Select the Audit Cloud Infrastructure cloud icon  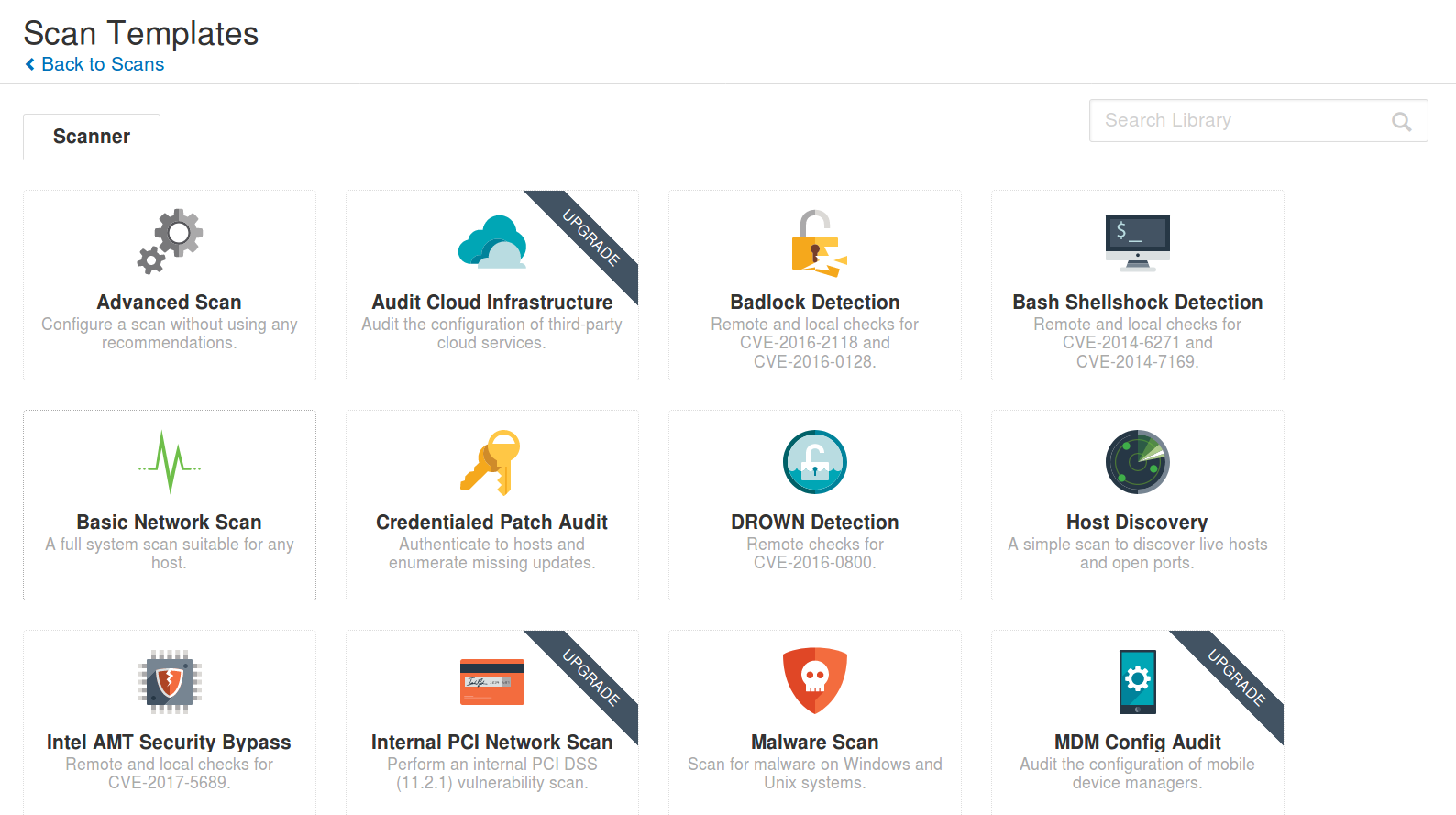click(x=492, y=242)
